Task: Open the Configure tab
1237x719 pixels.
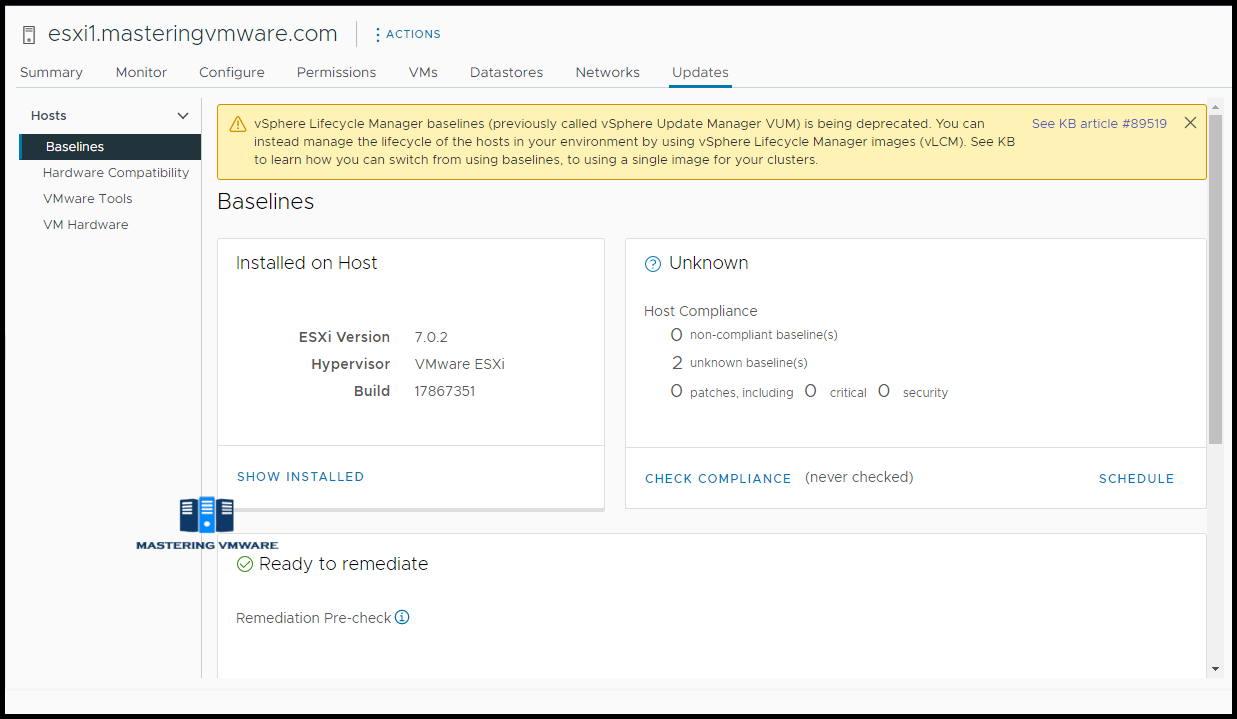Action: [232, 72]
